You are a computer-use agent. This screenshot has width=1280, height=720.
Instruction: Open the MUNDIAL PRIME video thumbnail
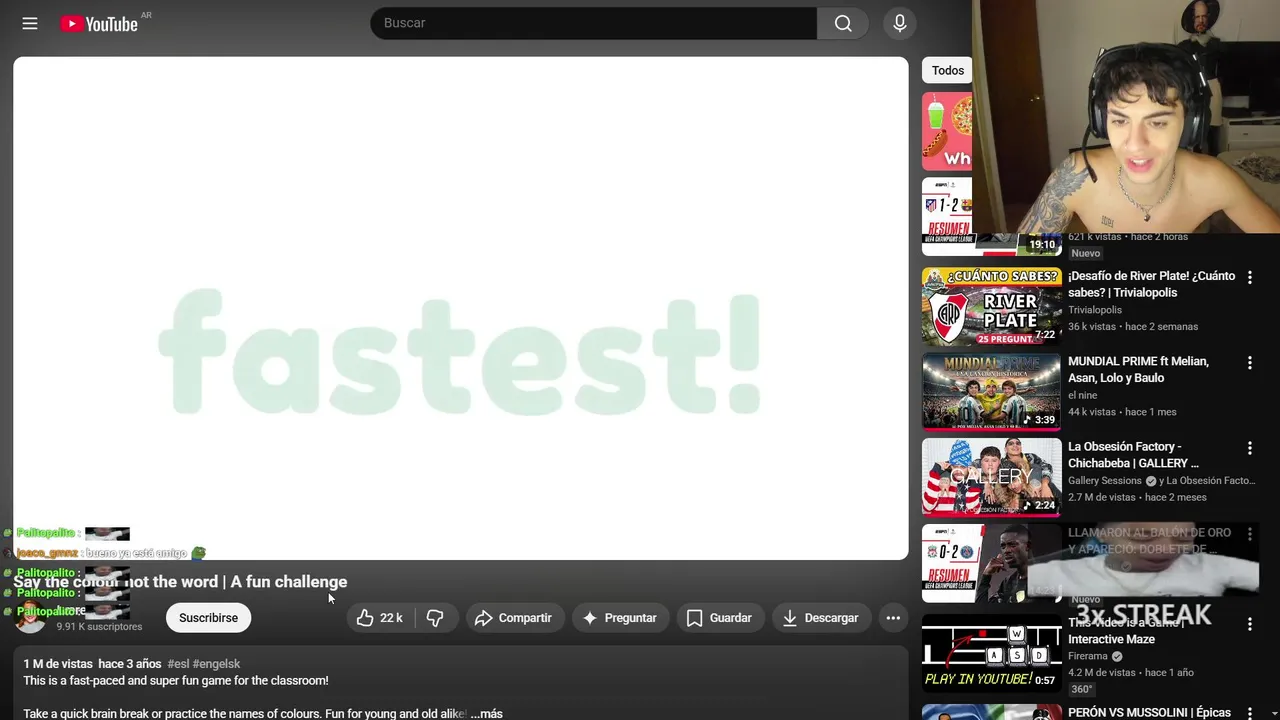[x=992, y=391]
